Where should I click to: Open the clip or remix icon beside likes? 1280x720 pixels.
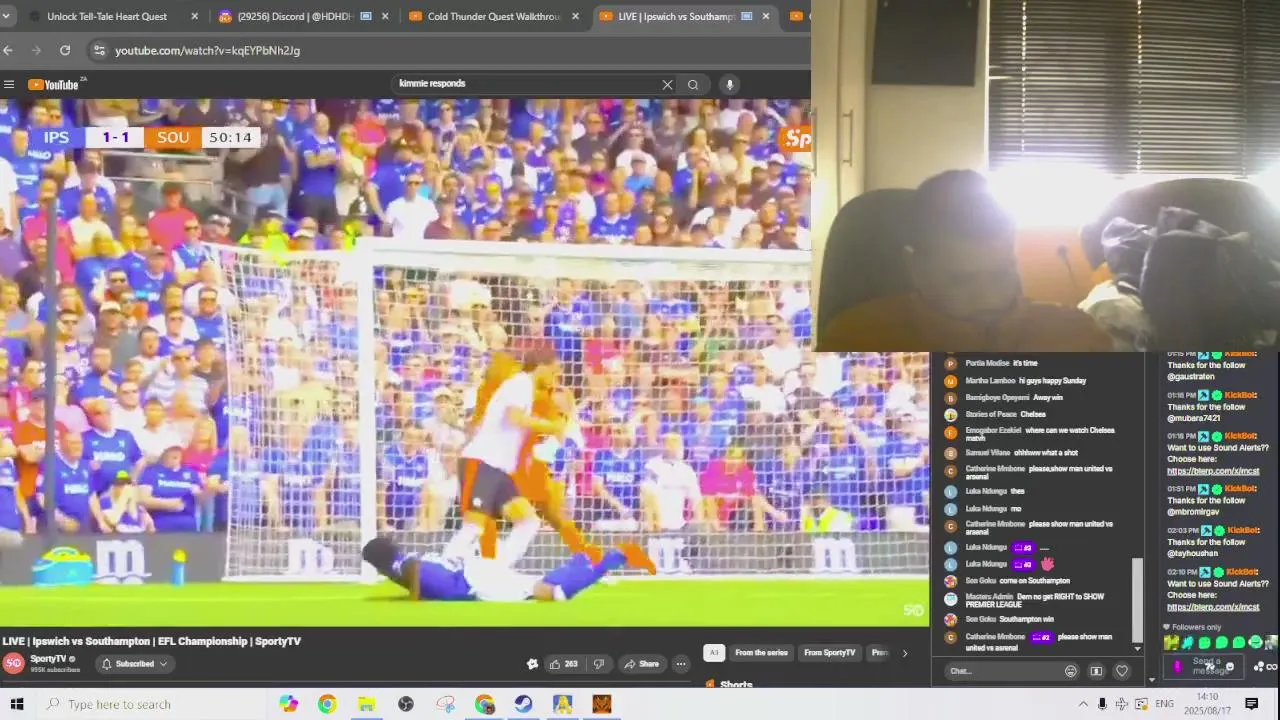tap(532, 664)
